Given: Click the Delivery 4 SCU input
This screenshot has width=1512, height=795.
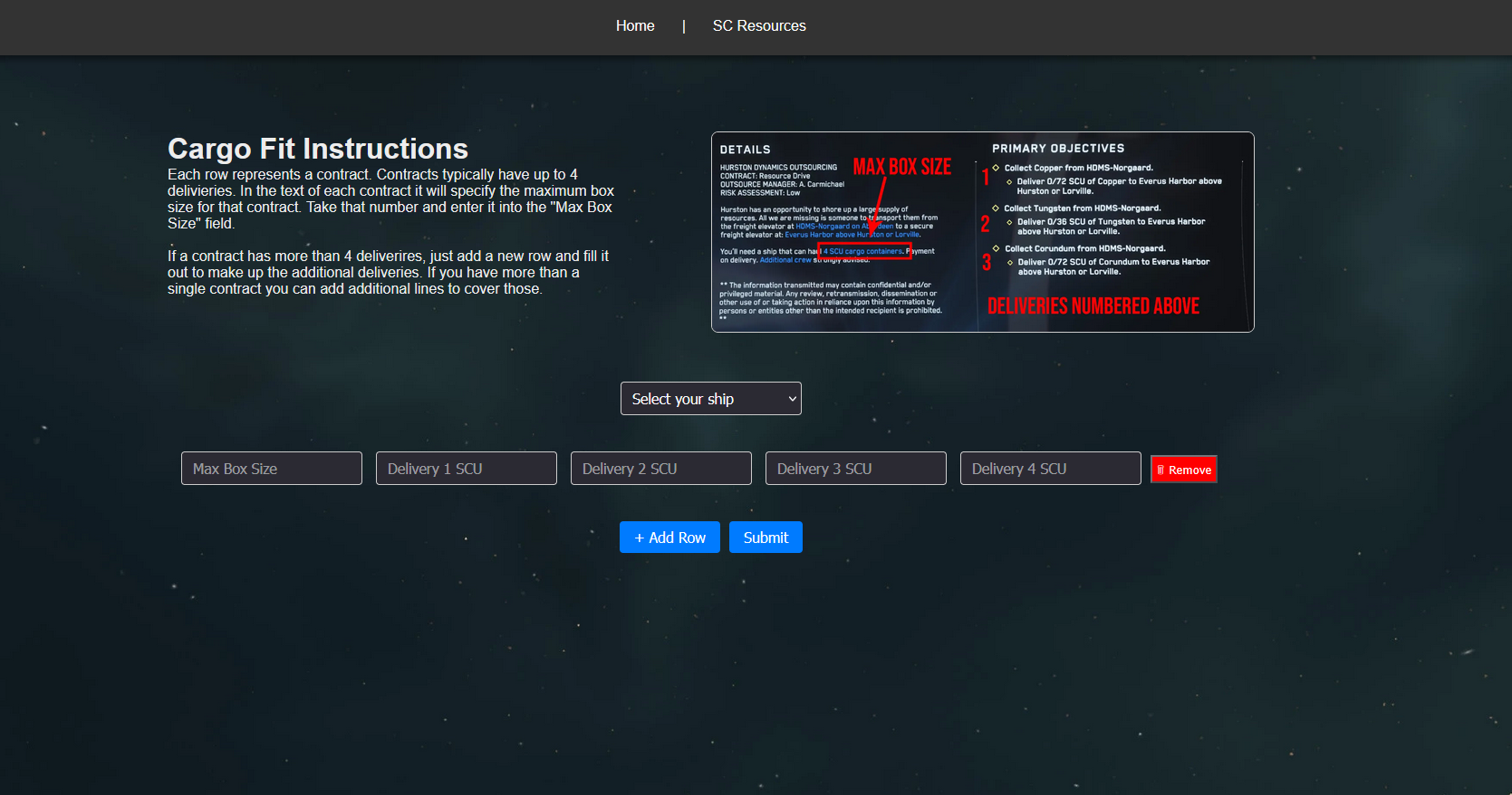Looking at the screenshot, I should (1050, 469).
